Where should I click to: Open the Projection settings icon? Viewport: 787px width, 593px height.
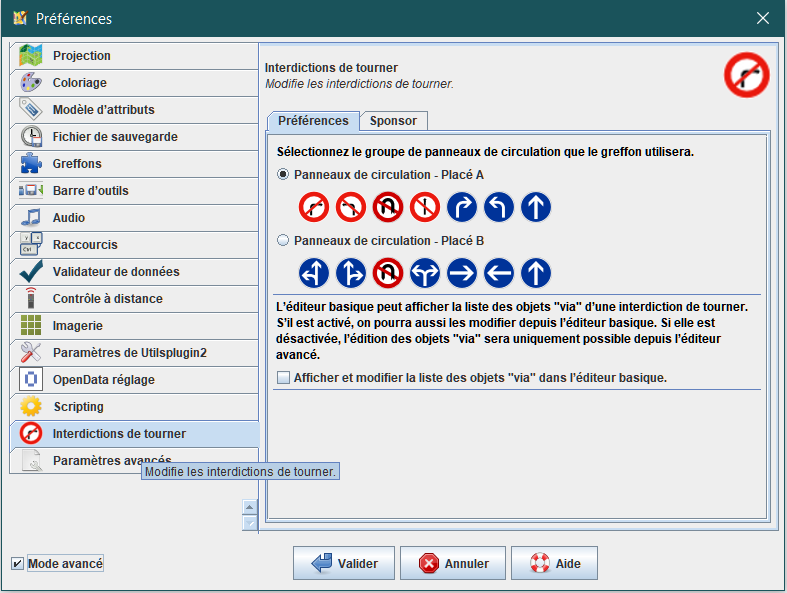pyautogui.click(x=31, y=55)
